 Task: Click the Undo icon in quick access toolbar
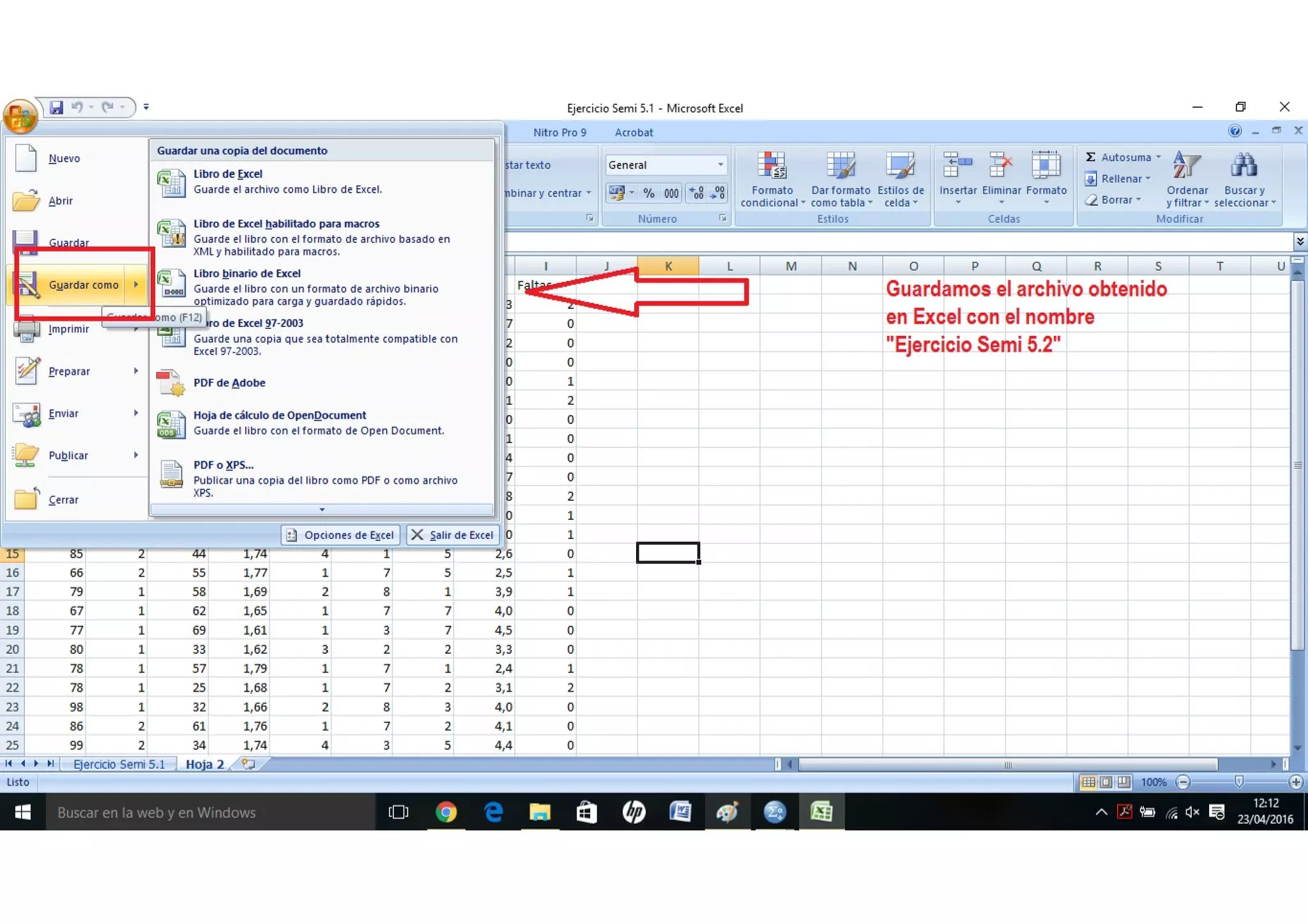point(77,107)
